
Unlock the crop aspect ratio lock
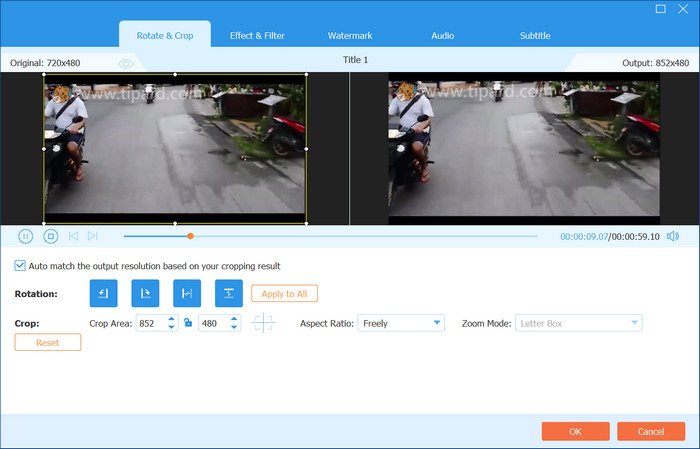click(188, 323)
